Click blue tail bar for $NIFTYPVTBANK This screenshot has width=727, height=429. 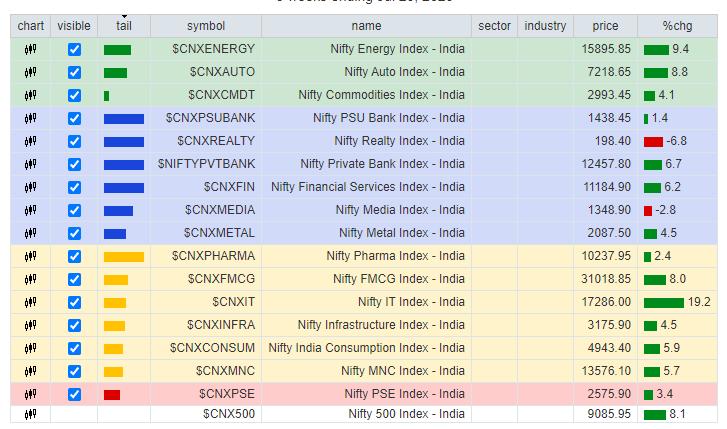click(124, 164)
